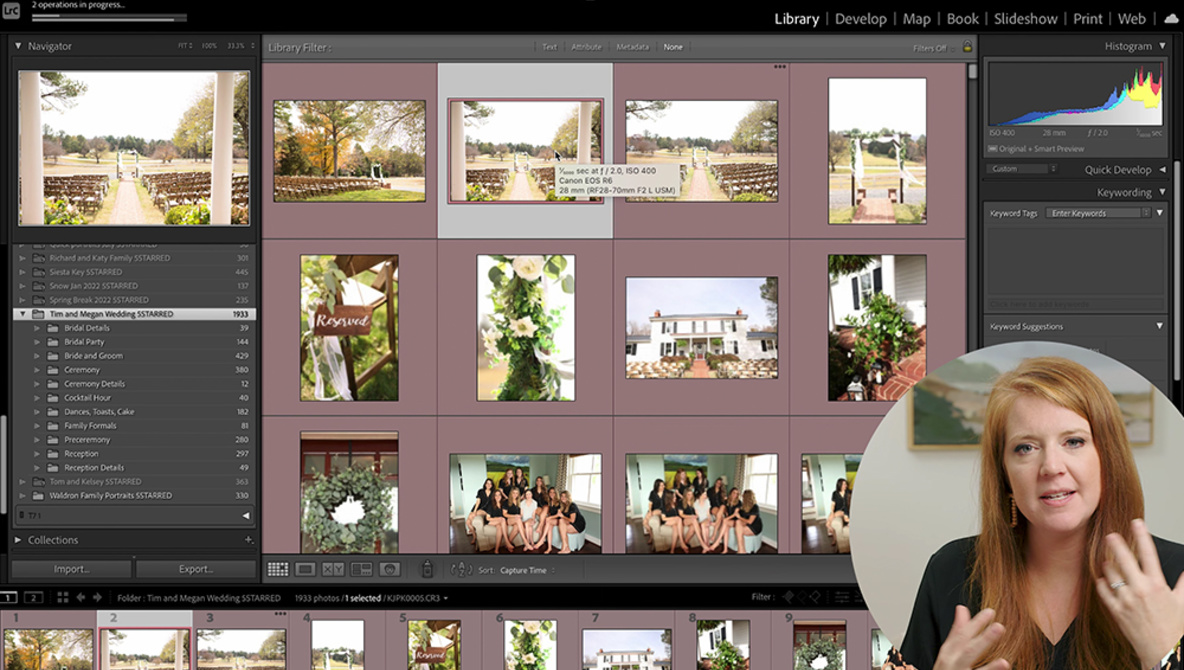Open the second window display button 2
1184x670 pixels.
click(x=33, y=597)
